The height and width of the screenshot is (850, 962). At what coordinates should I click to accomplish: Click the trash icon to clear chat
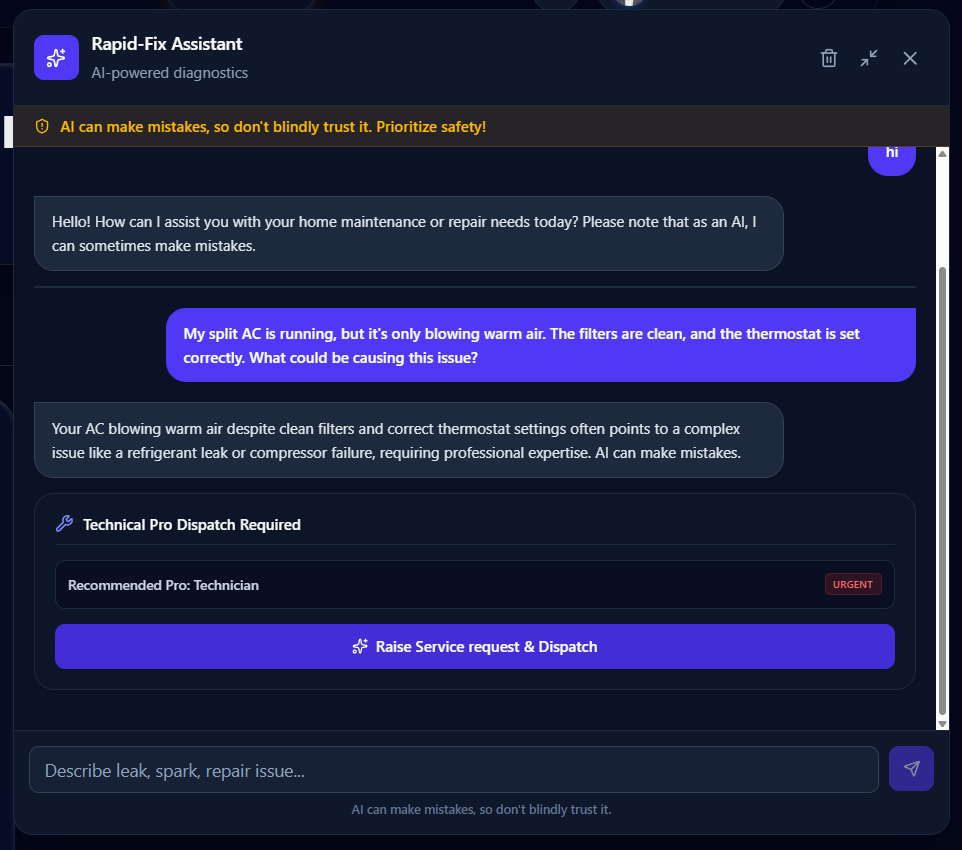(x=829, y=58)
